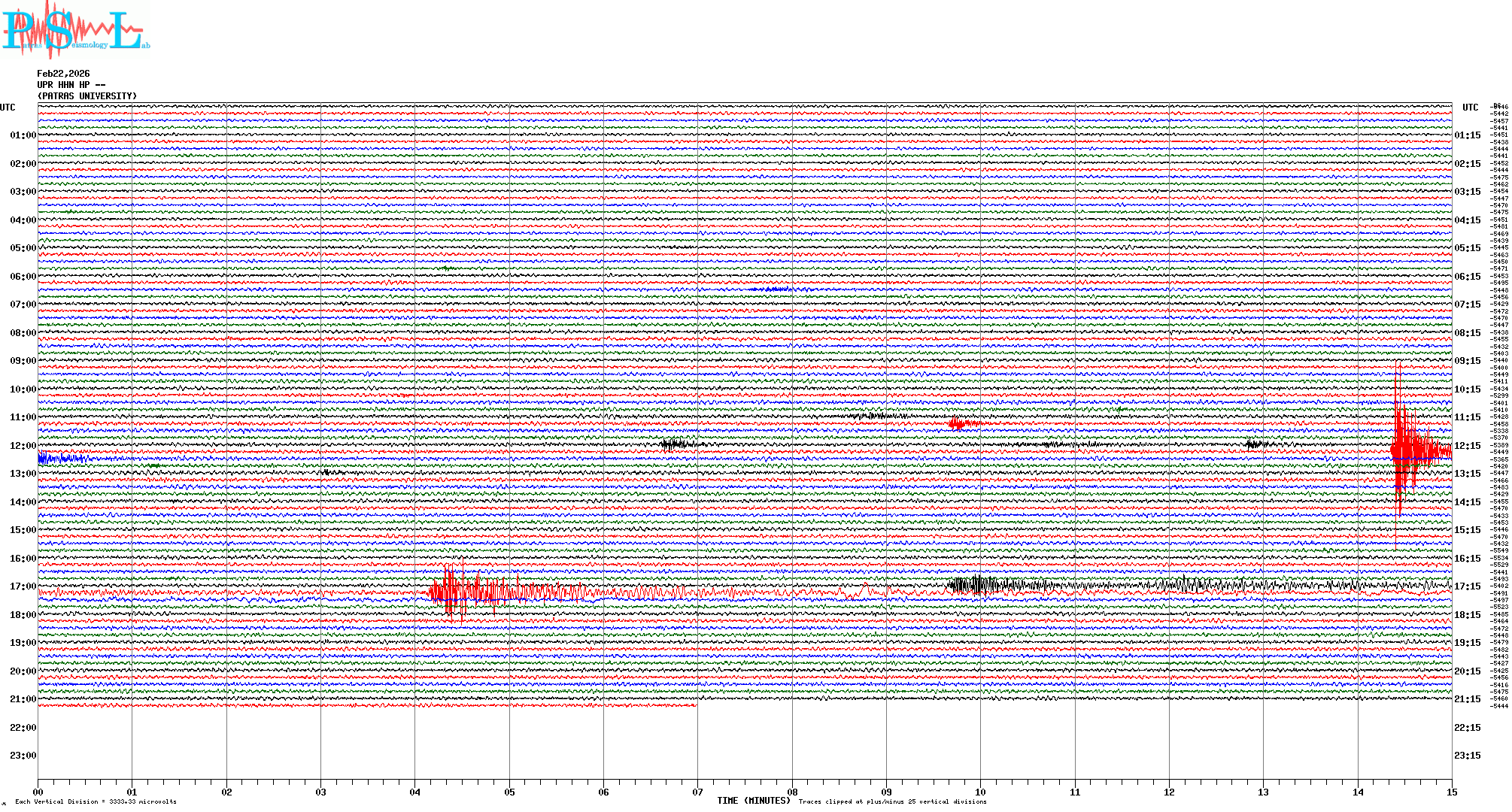Click the PSL seismology lab logo

point(75,30)
